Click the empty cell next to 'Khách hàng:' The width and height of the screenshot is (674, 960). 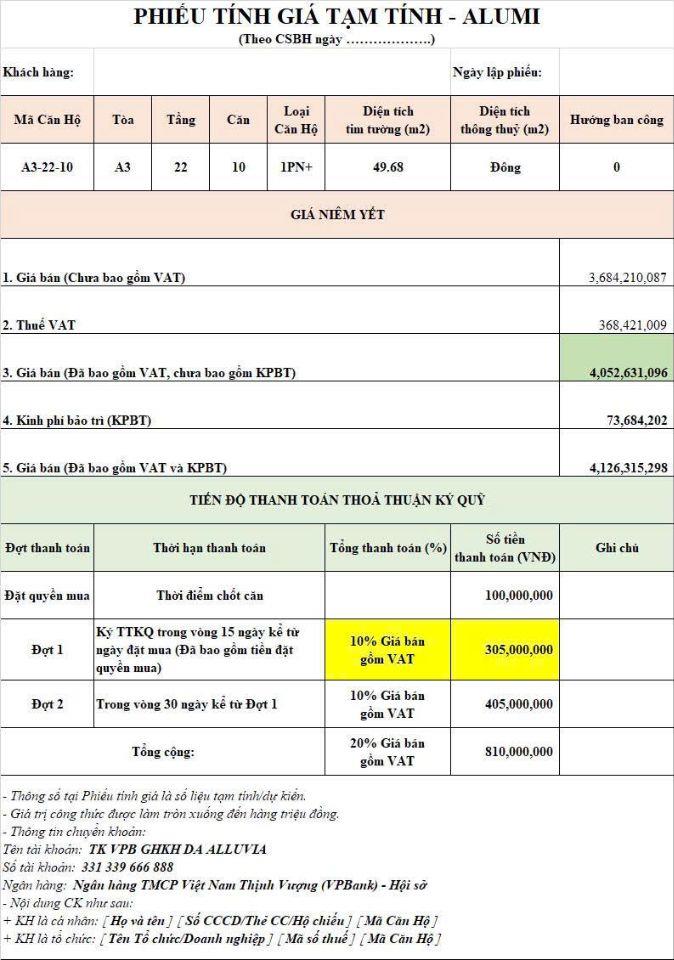[x=272, y=72]
